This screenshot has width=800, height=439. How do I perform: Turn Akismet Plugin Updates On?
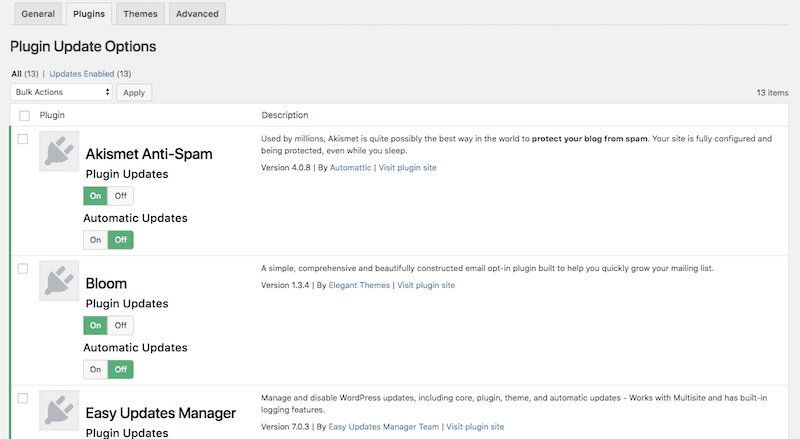point(95,196)
